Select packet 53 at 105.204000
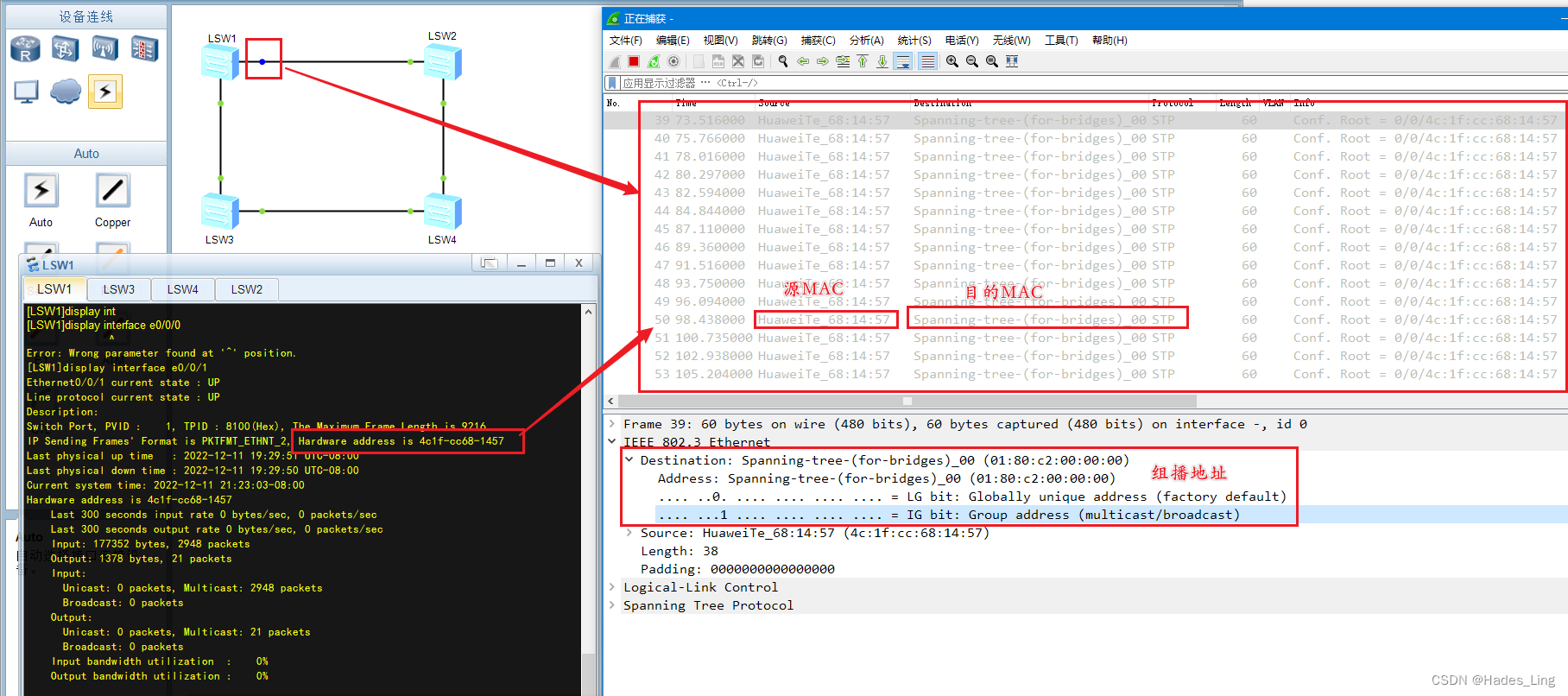This screenshot has height=696, width=1568. [1085, 374]
